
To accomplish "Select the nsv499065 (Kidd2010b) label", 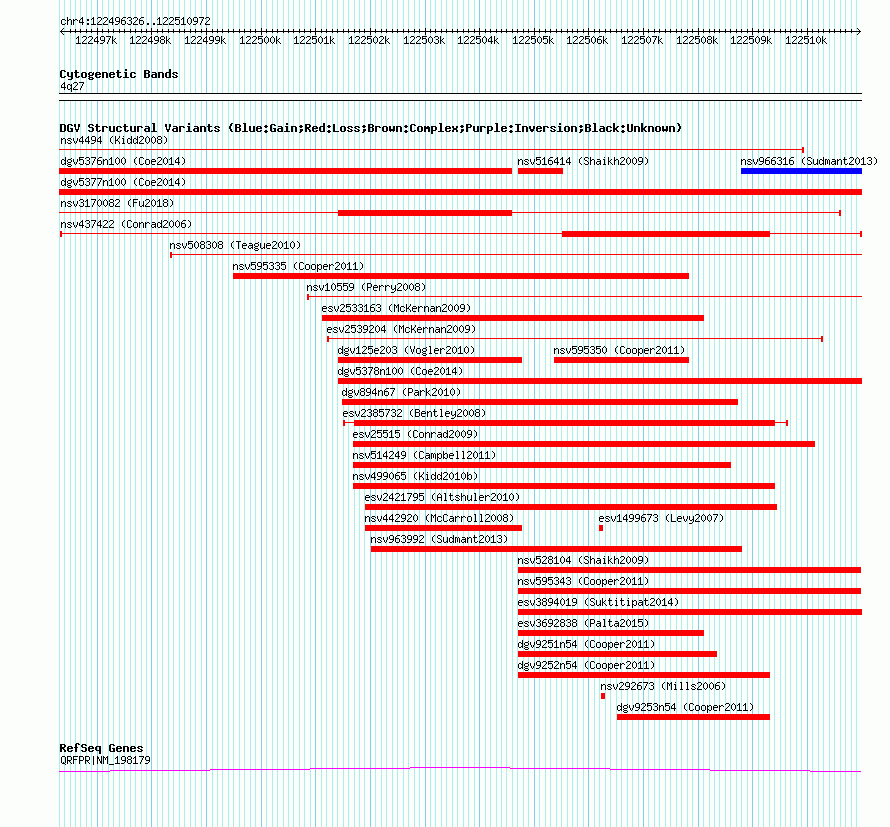I will pos(415,476).
